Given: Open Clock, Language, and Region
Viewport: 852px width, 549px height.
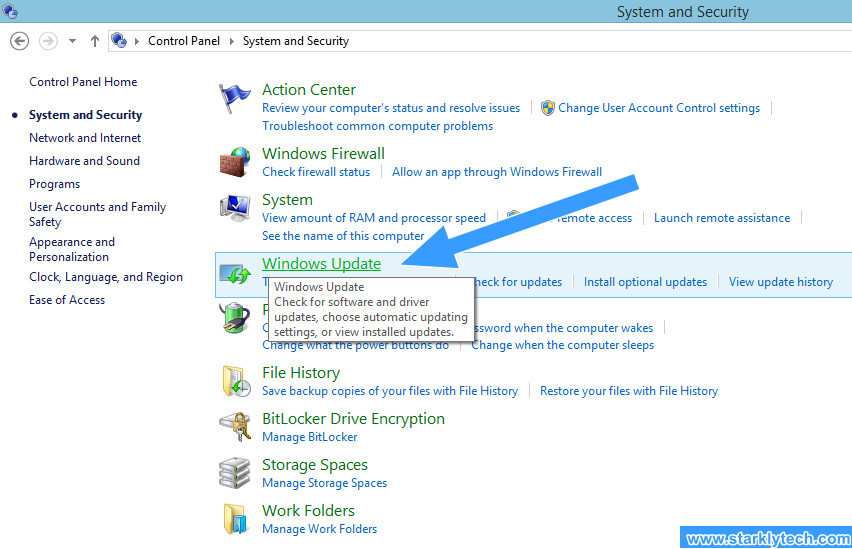Looking at the screenshot, I should coord(106,277).
